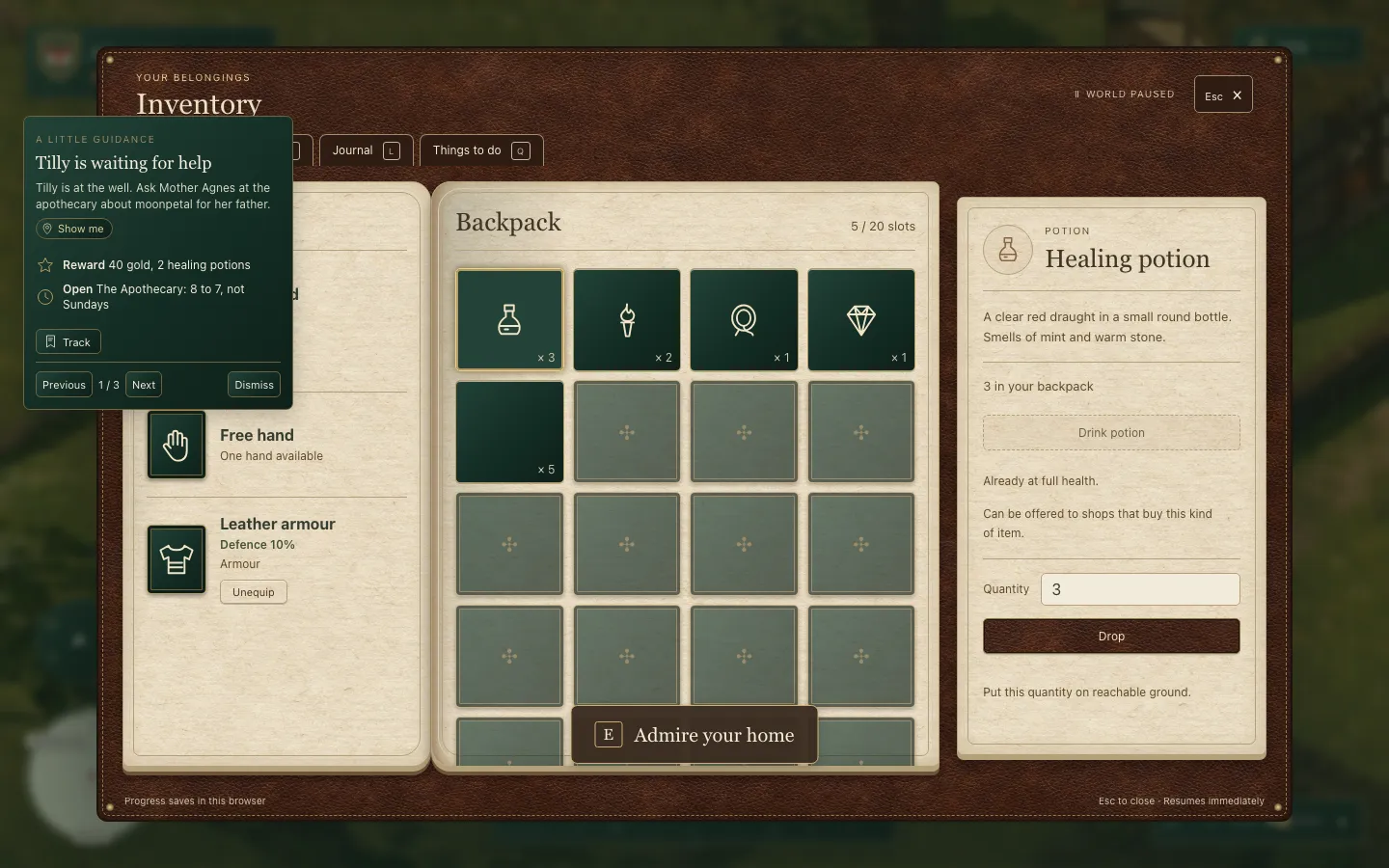Click the empty slot right of the × 5 item

(627, 431)
